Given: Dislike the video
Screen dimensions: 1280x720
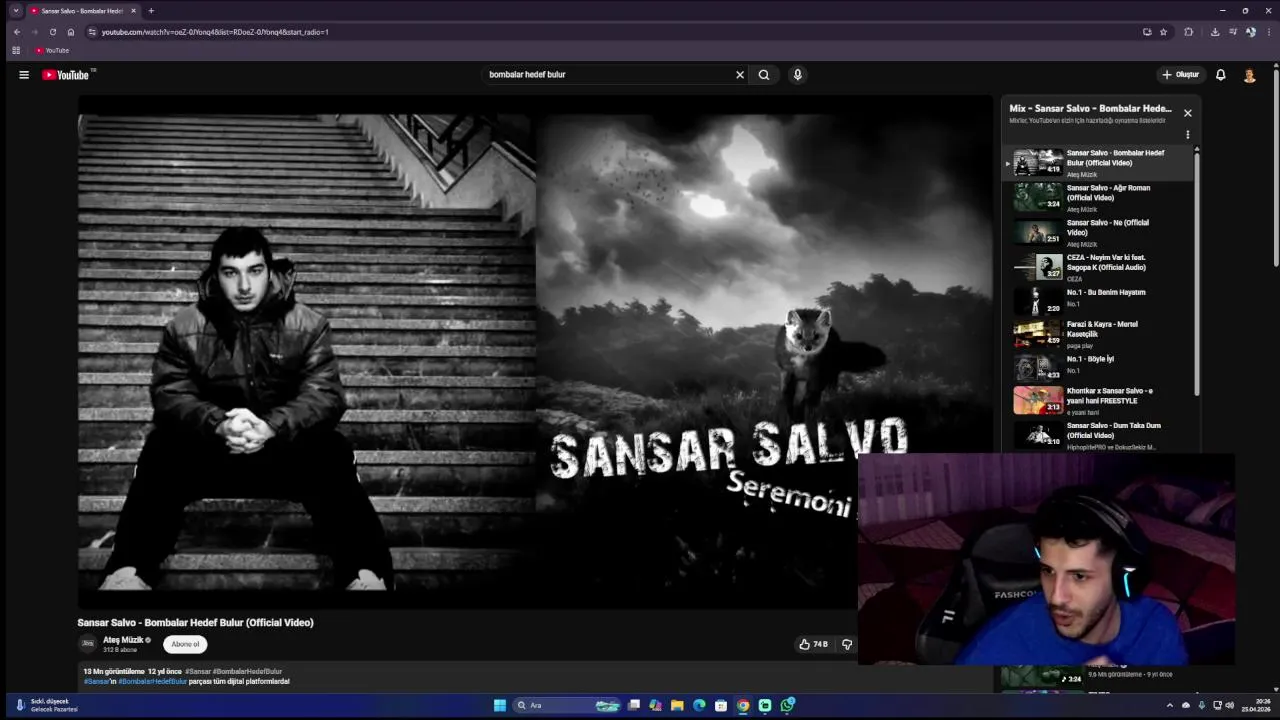Looking at the screenshot, I should point(847,644).
